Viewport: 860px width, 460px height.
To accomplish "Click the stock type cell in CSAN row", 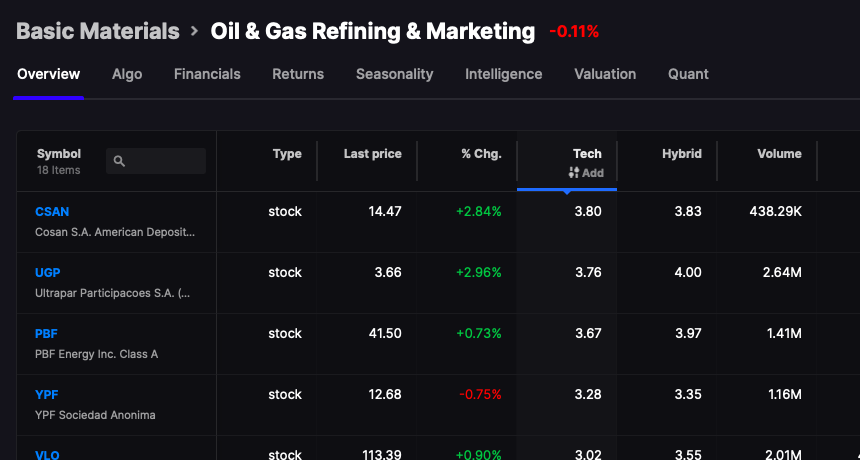I will pyautogui.click(x=285, y=212).
